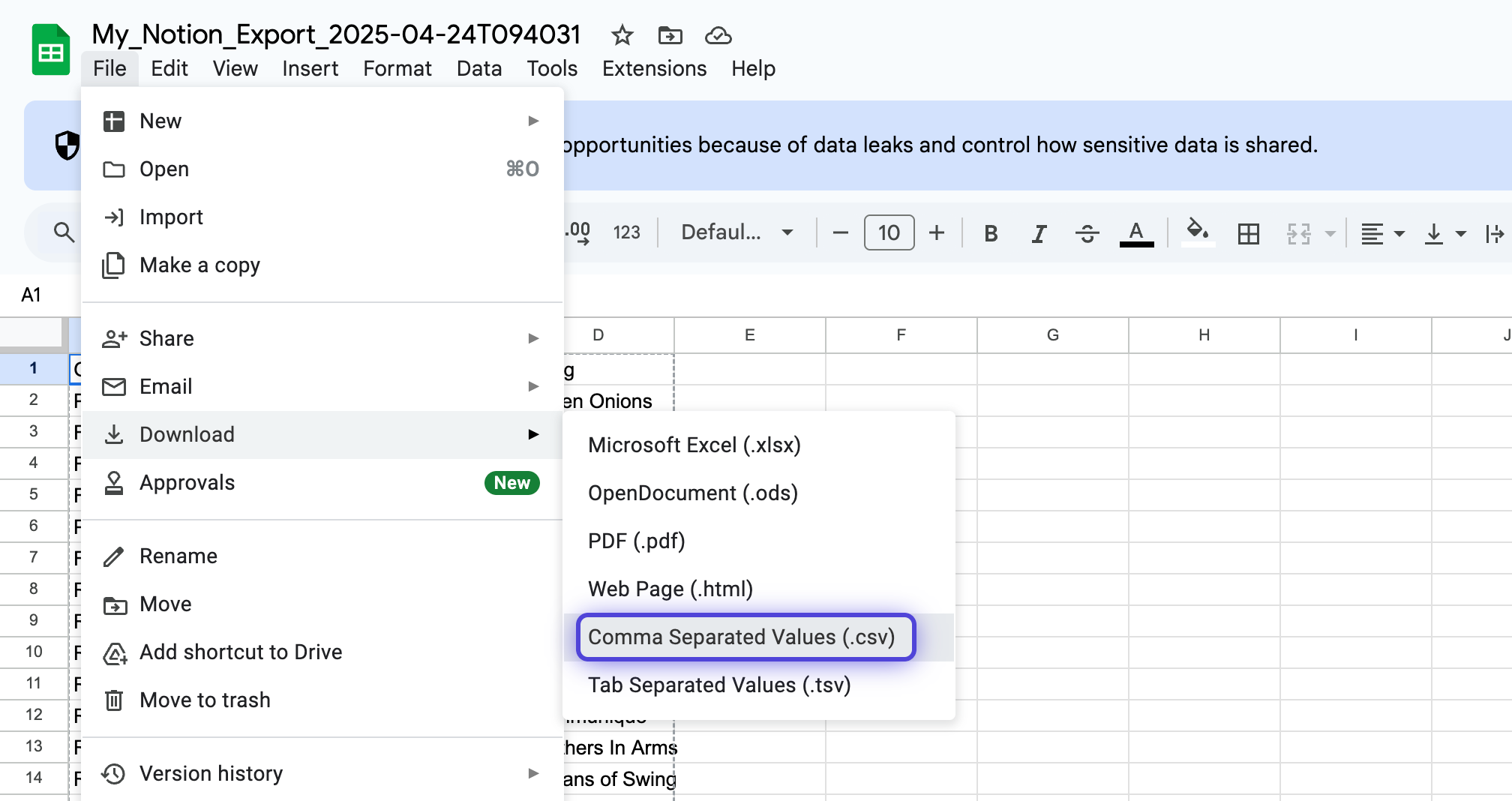Choose Import from the File menu

point(322,217)
